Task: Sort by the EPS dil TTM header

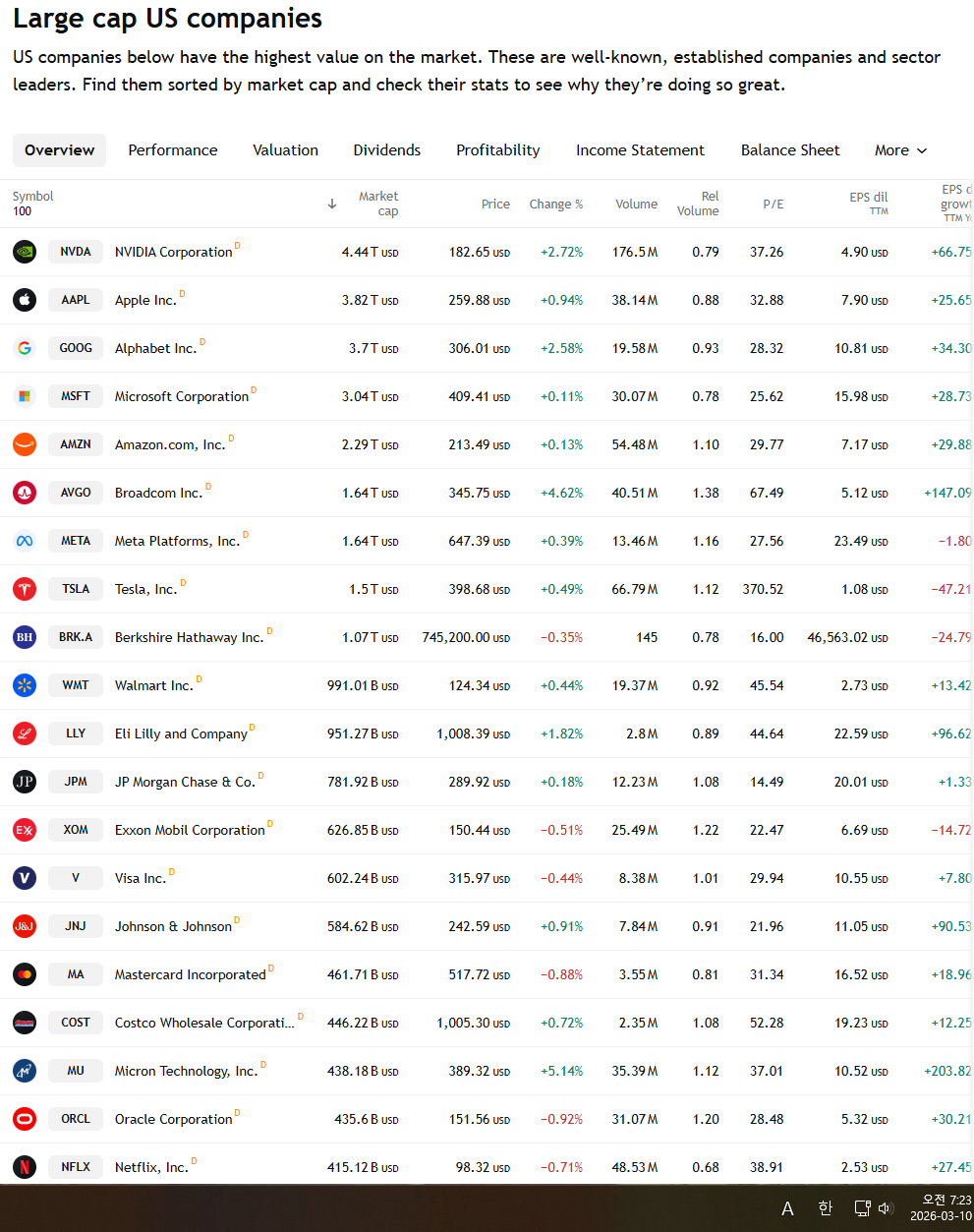Action: coord(869,204)
